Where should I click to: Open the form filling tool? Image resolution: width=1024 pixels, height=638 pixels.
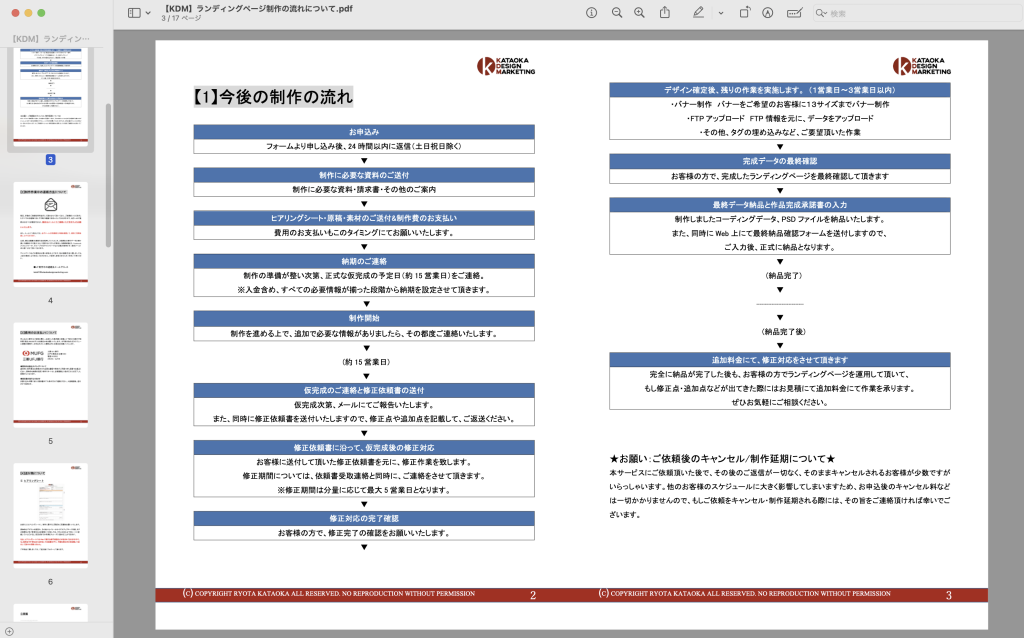click(794, 13)
